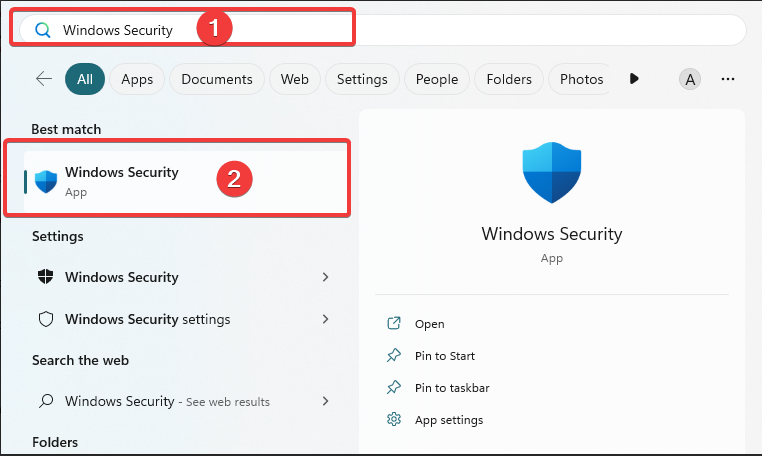Click the Folders section heading
This screenshot has width=762, height=456.
[55, 442]
